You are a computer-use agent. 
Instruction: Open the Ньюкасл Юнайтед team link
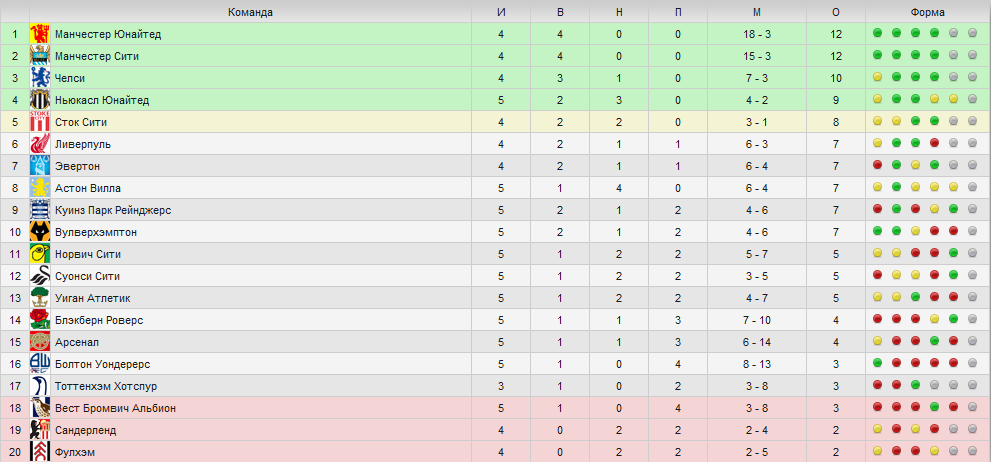click(x=102, y=100)
